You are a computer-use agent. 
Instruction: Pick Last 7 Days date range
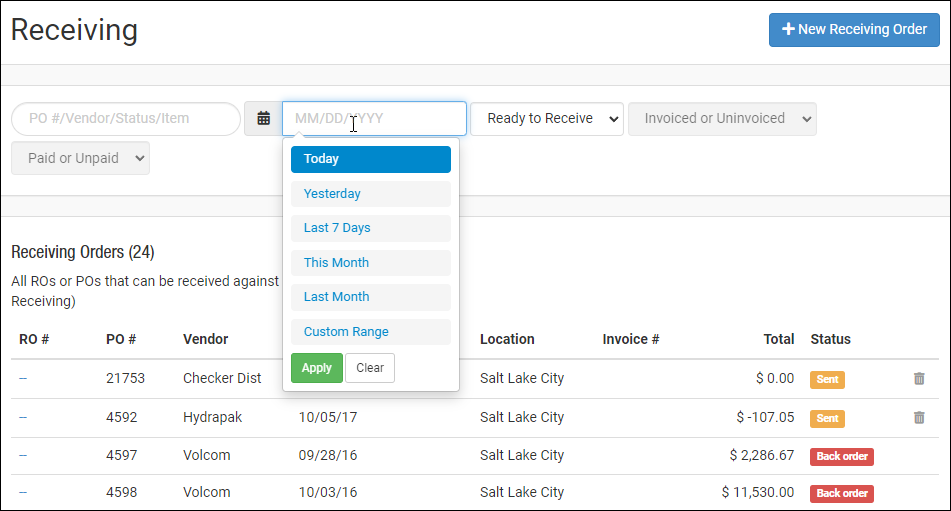(370, 228)
